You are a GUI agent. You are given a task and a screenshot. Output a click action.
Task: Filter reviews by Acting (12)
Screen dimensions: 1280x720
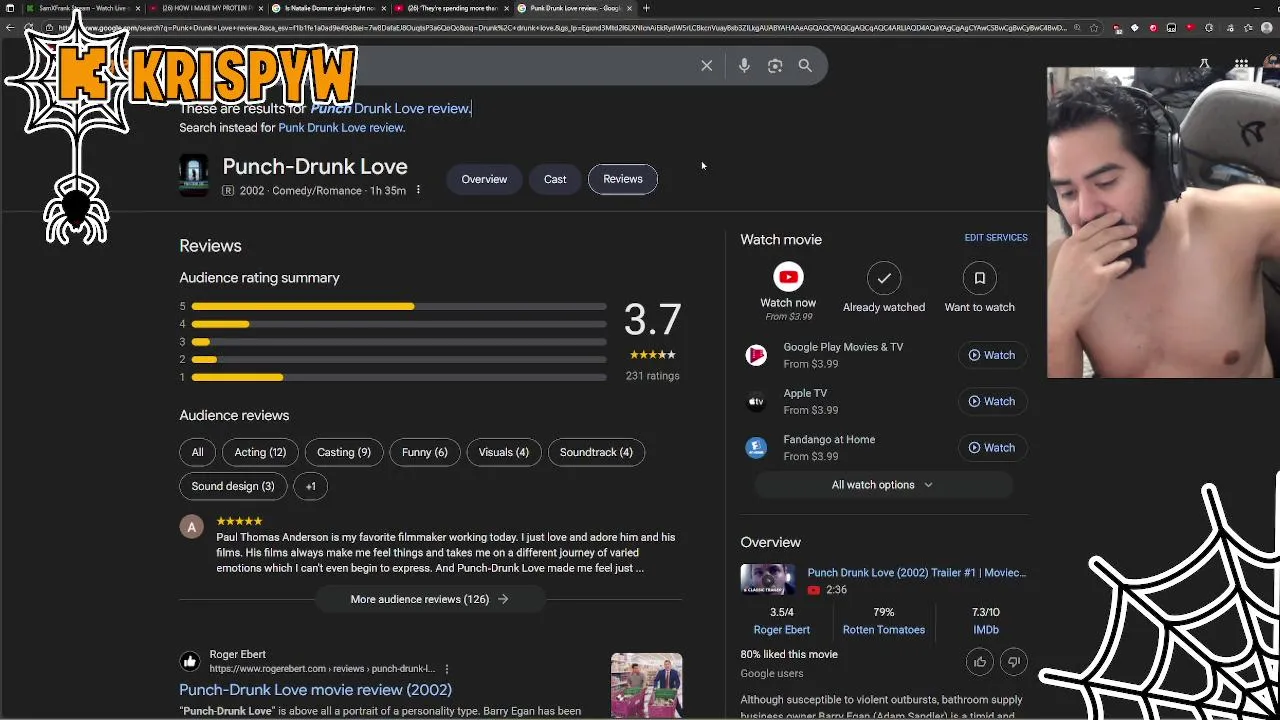(260, 452)
